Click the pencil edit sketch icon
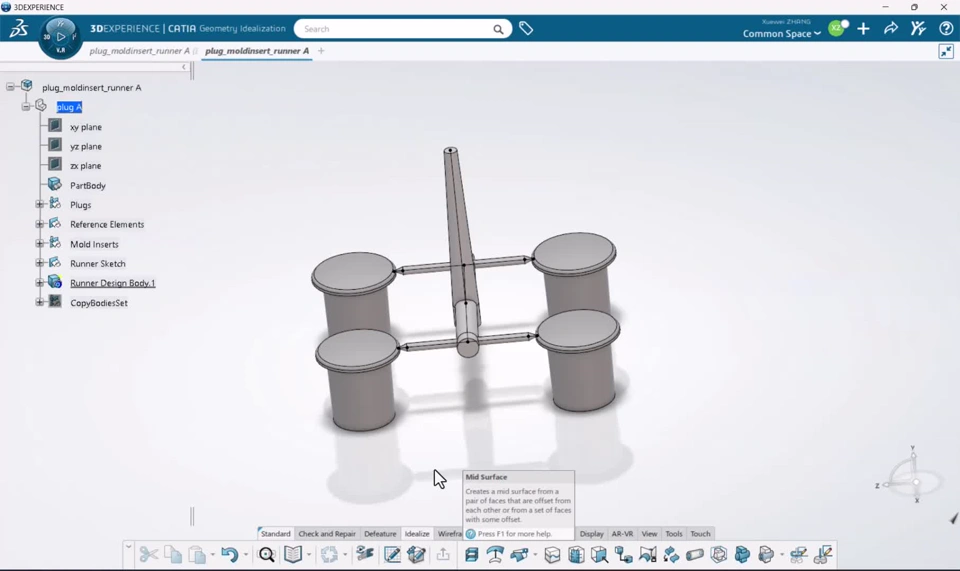Screen dimensions: 960x571 392,554
